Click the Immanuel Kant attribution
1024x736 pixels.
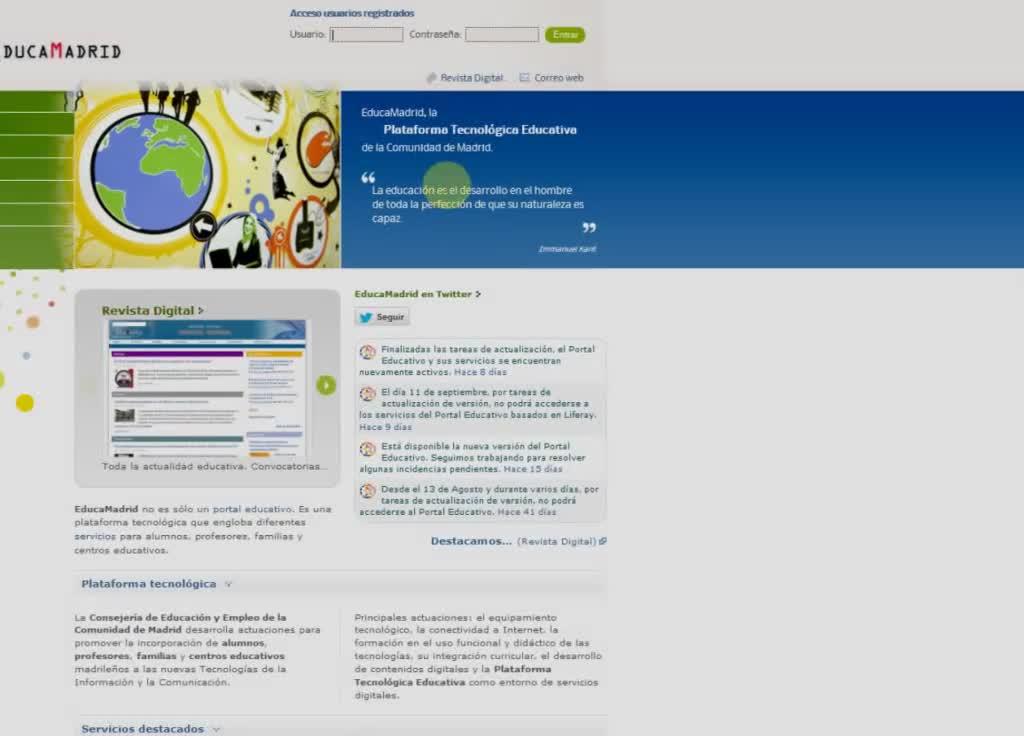[567, 249]
